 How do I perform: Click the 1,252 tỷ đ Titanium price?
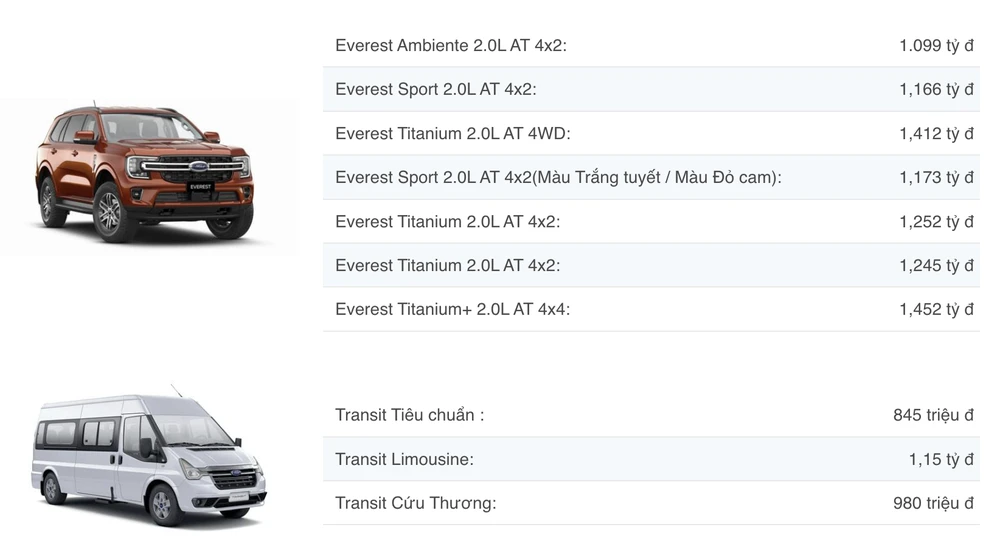click(x=936, y=221)
